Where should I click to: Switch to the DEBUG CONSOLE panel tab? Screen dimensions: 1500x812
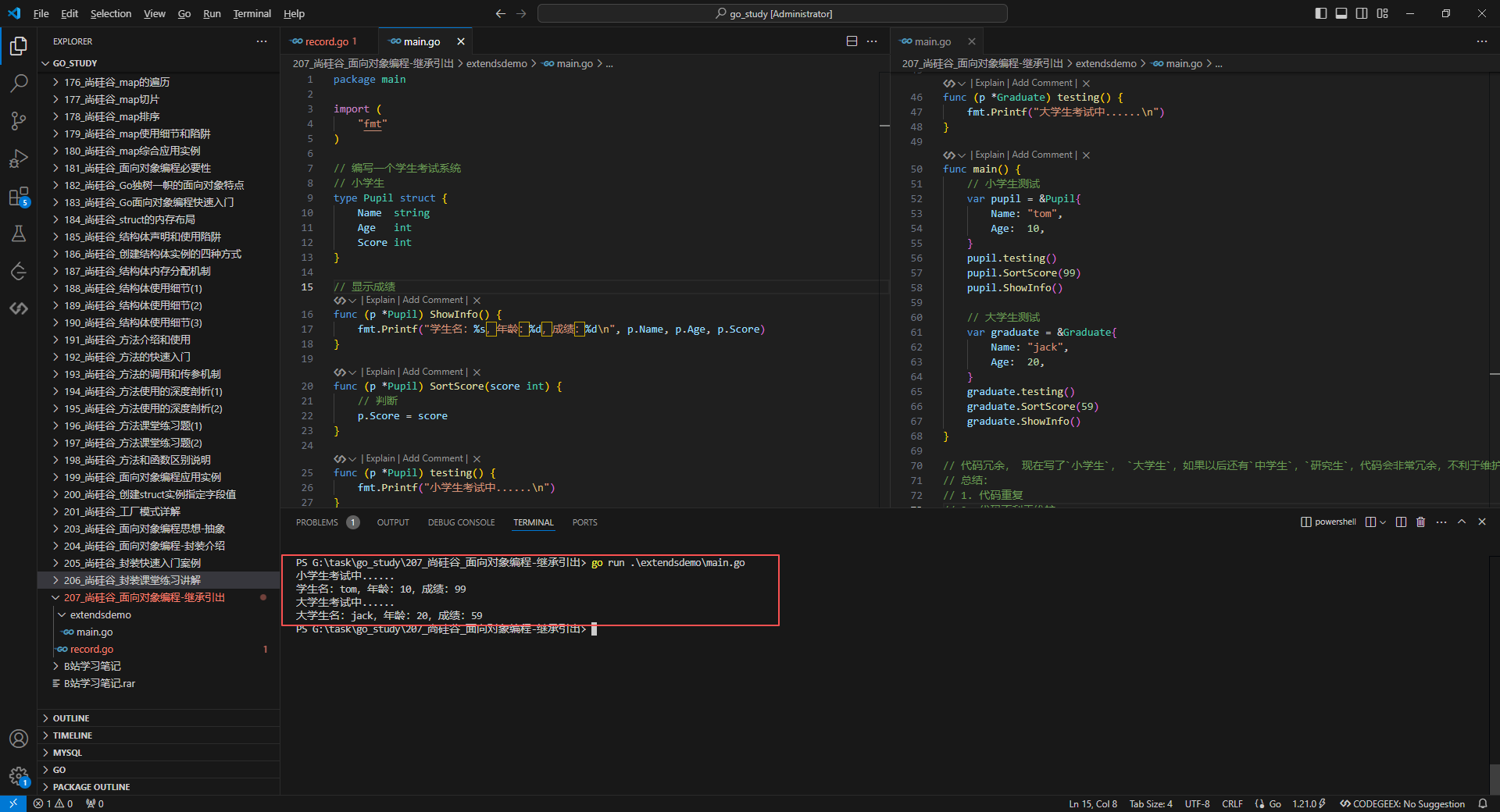pyautogui.click(x=461, y=522)
